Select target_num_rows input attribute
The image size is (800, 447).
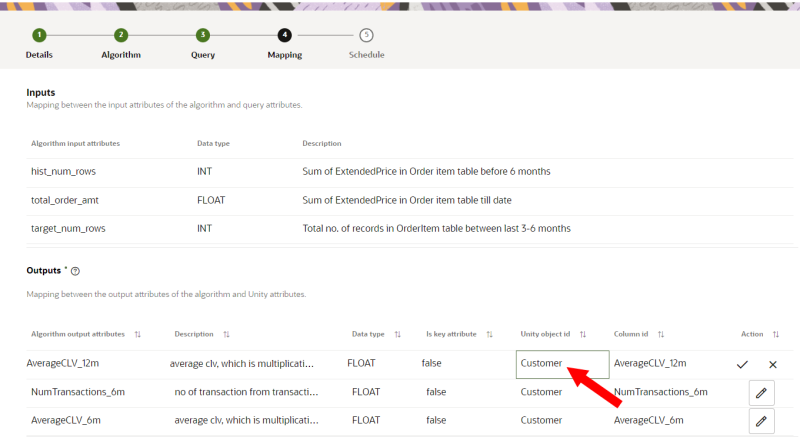(x=68, y=229)
